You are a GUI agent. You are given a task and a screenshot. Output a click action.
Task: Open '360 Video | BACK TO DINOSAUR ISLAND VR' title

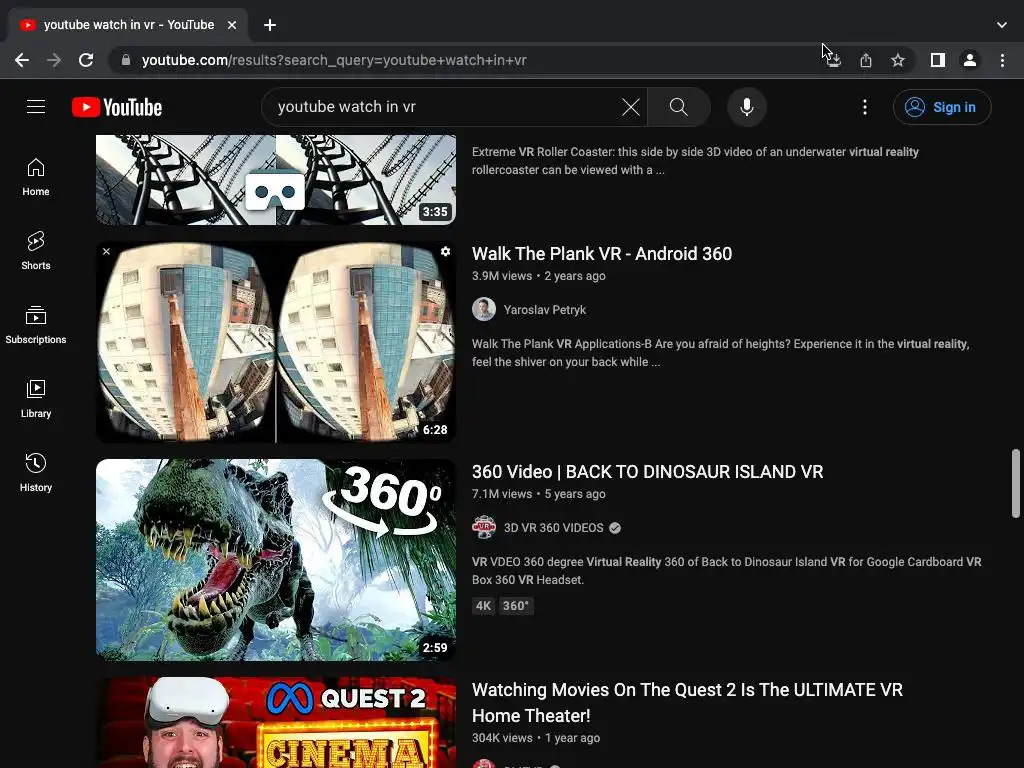click(x=647, y=472)
